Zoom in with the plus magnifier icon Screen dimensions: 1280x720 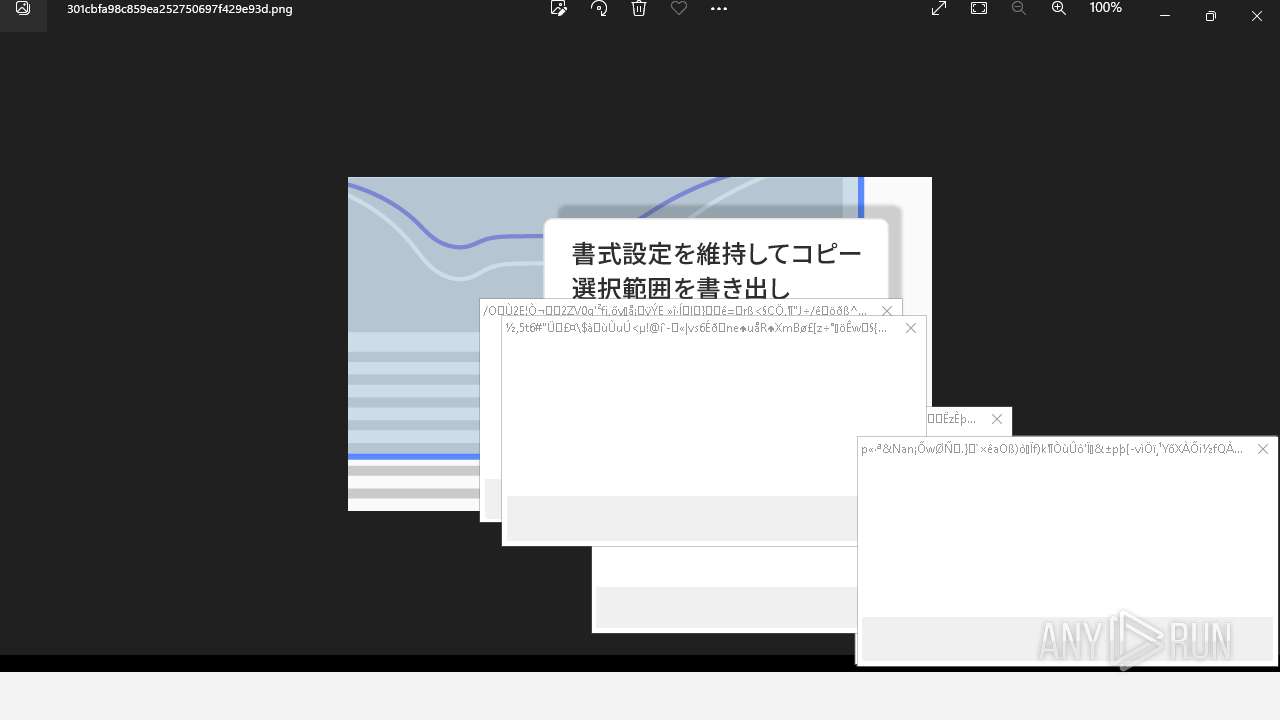tap(1059, 9)
